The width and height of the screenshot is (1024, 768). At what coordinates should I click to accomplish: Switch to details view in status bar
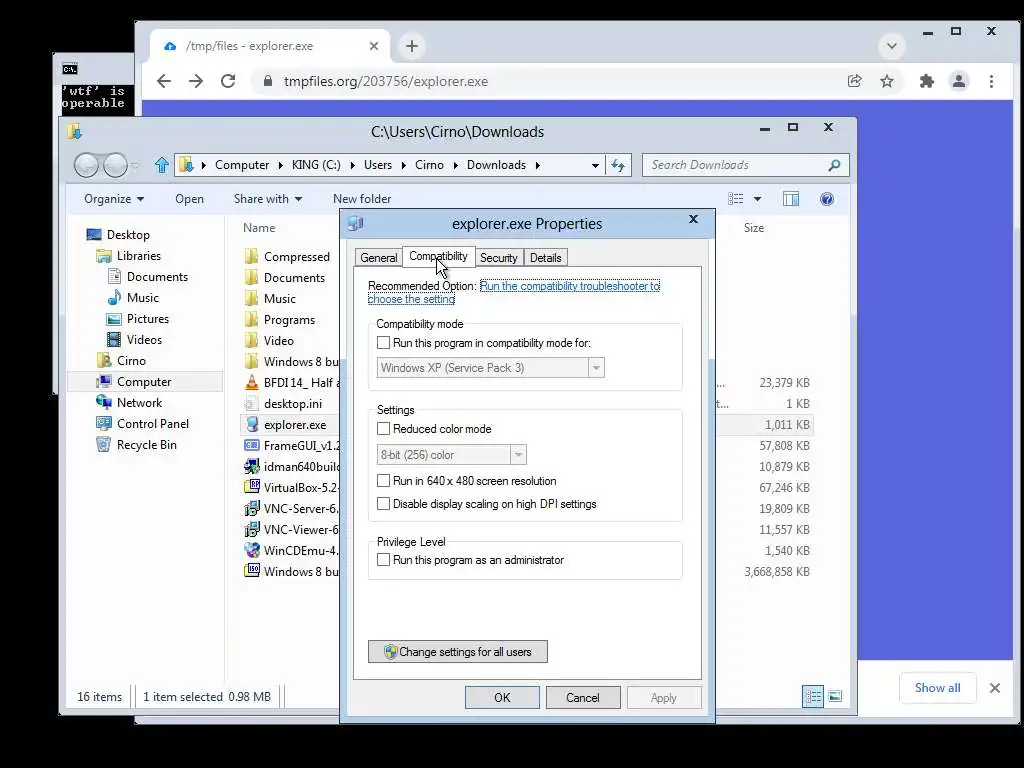(x=812, y=696)
